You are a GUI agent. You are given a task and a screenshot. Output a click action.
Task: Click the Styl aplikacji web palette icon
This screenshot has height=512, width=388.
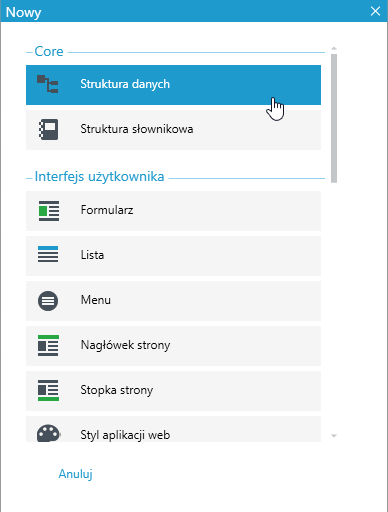48,433
